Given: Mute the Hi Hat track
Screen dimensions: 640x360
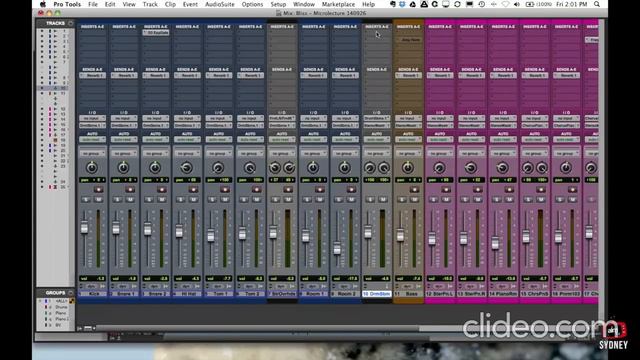Looking at the screenshot, I should 193,200.
